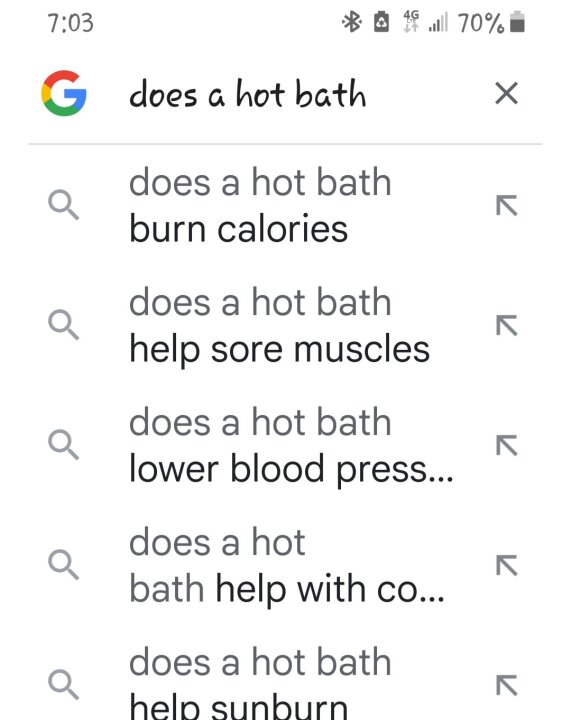Fill query using arrow beside help sunburn
The height and width of the screenshot is (720, 571).
(x=506, y=686)
